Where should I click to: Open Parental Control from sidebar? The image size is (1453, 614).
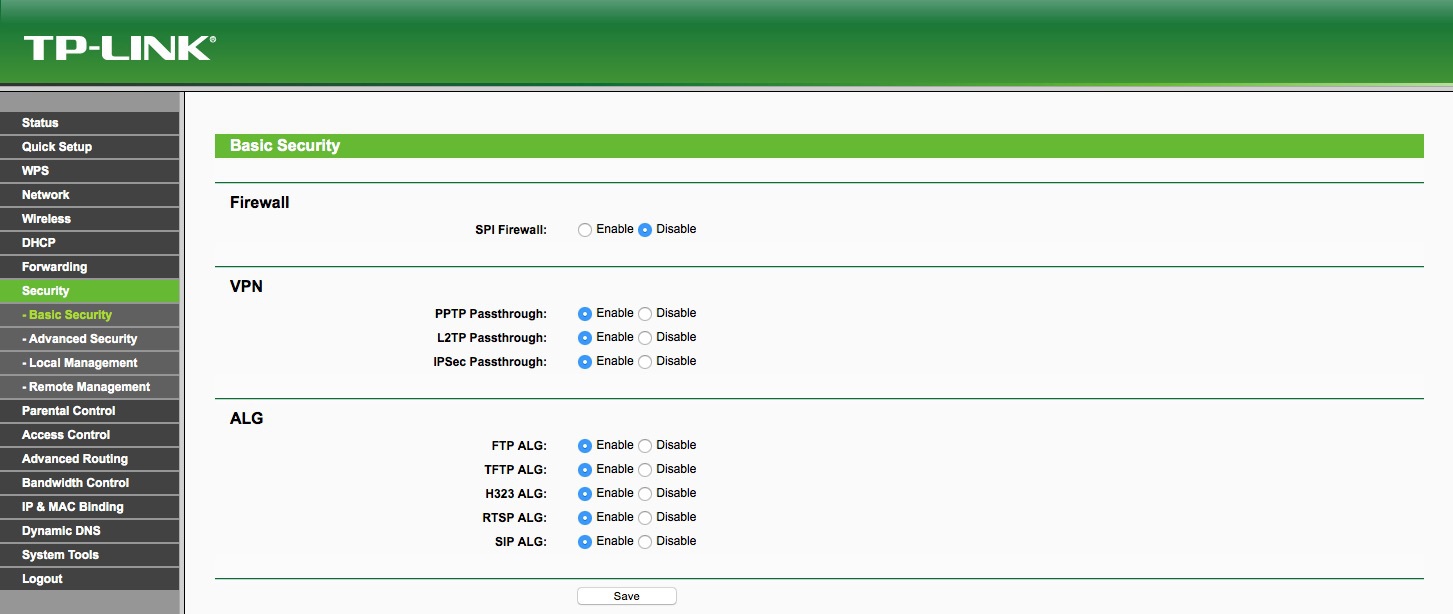coord(68,411)
